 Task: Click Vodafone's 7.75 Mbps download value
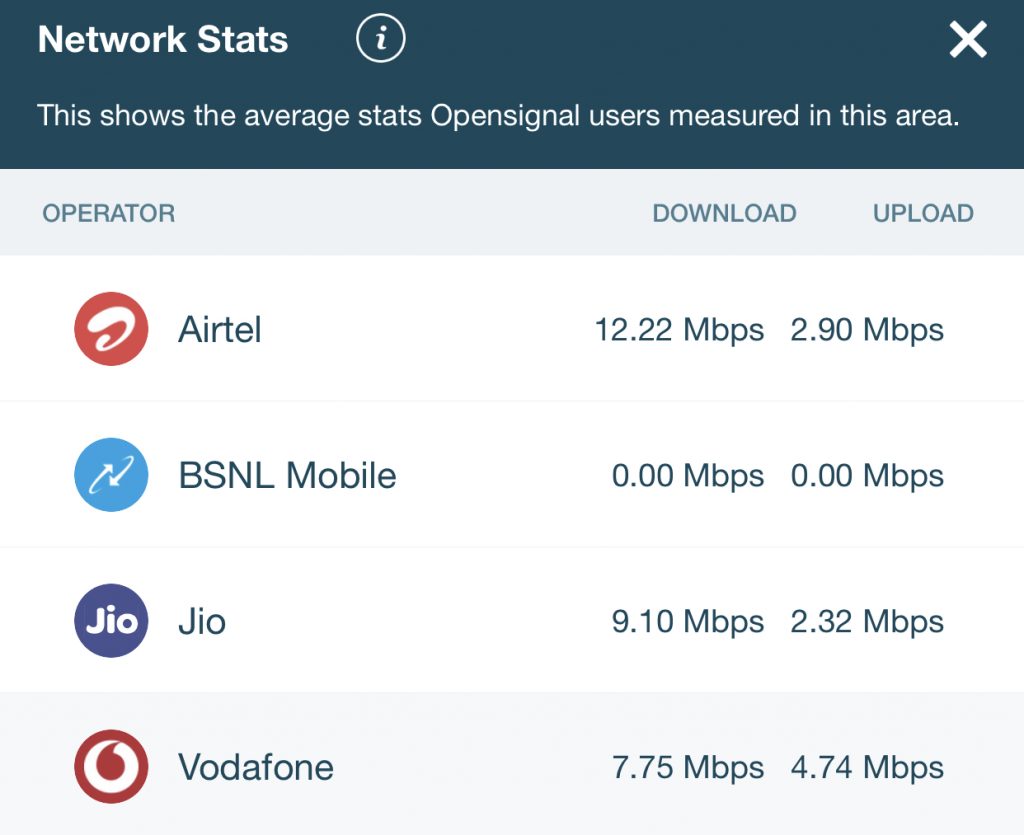click(x=688, y=768)
